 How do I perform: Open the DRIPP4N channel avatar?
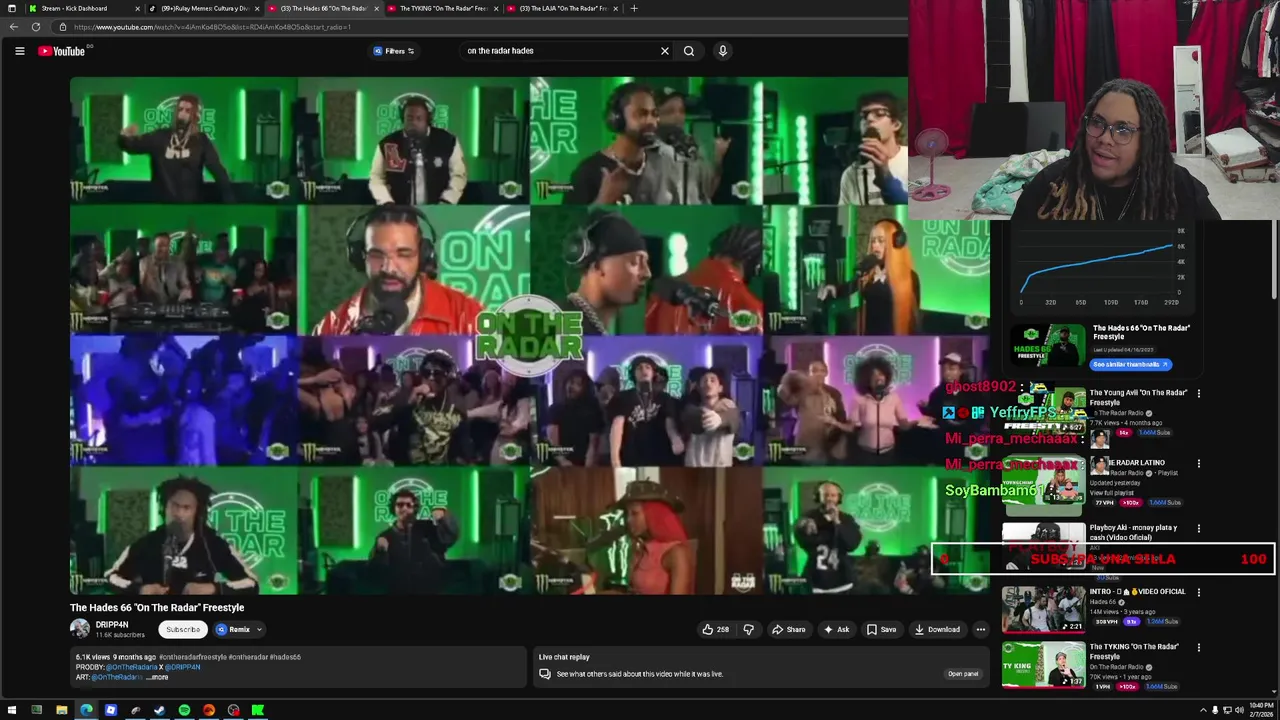coord(80,629)
